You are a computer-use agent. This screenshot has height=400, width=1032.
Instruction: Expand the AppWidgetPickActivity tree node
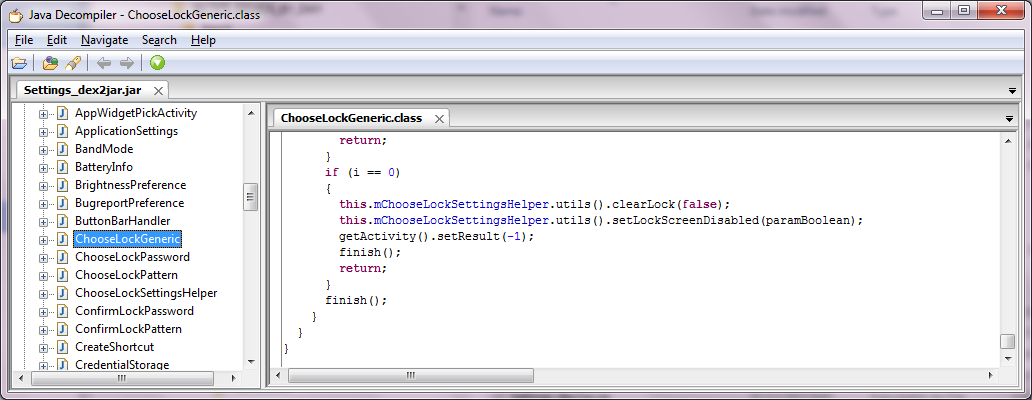[x=43, y=113]
